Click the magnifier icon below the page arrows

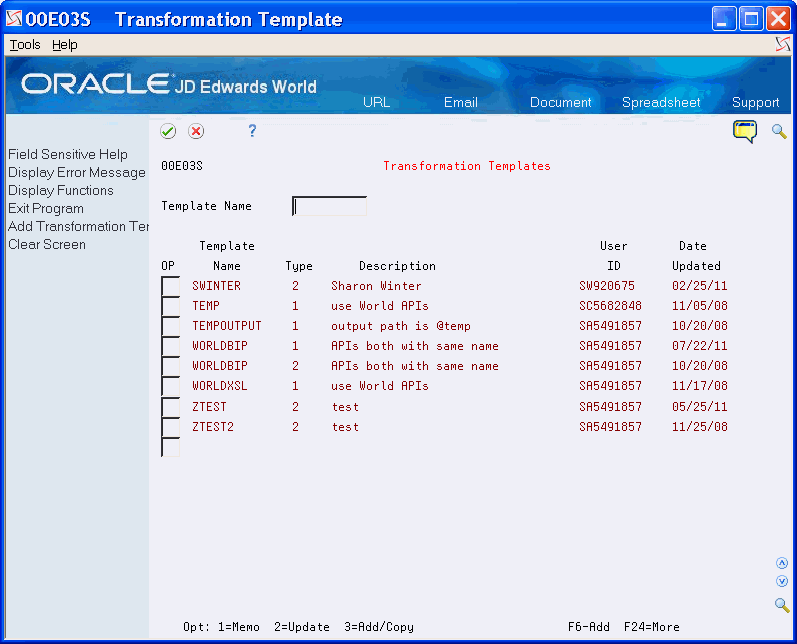pos(782,605)
